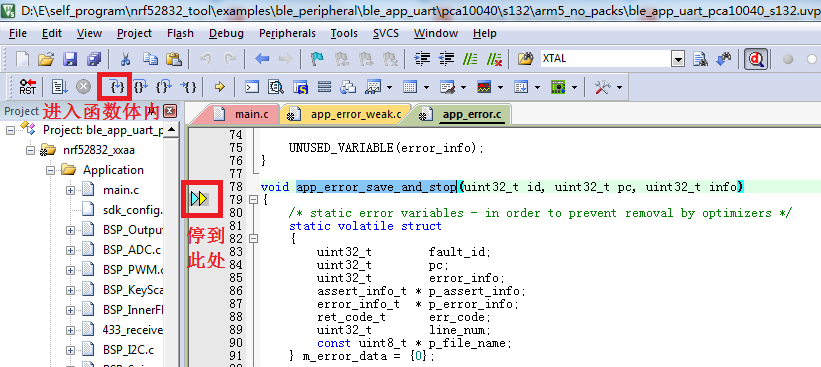Toggle Registers window icon
Viewport: 821px width, 367px height.
point(324,86)
